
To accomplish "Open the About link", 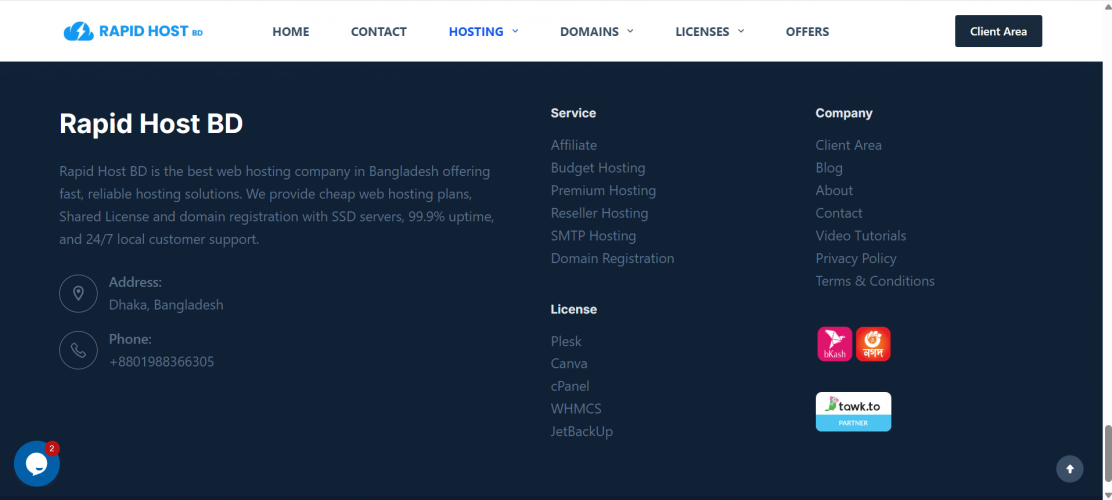I will tap(834, 190).
